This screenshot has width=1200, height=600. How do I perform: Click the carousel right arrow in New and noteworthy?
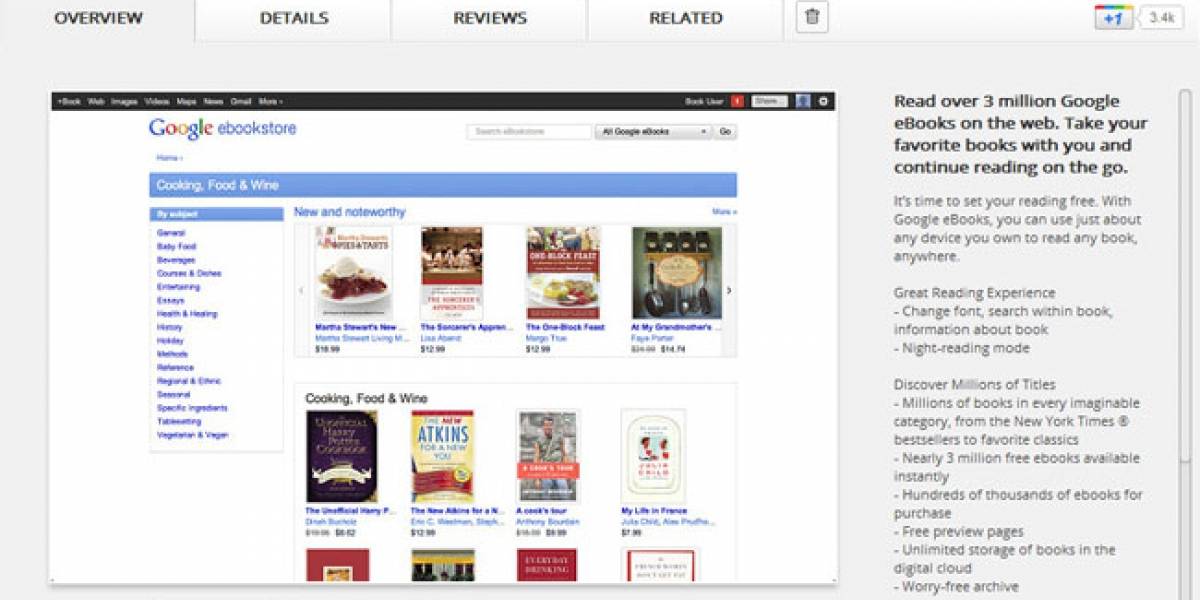(729, 290)
